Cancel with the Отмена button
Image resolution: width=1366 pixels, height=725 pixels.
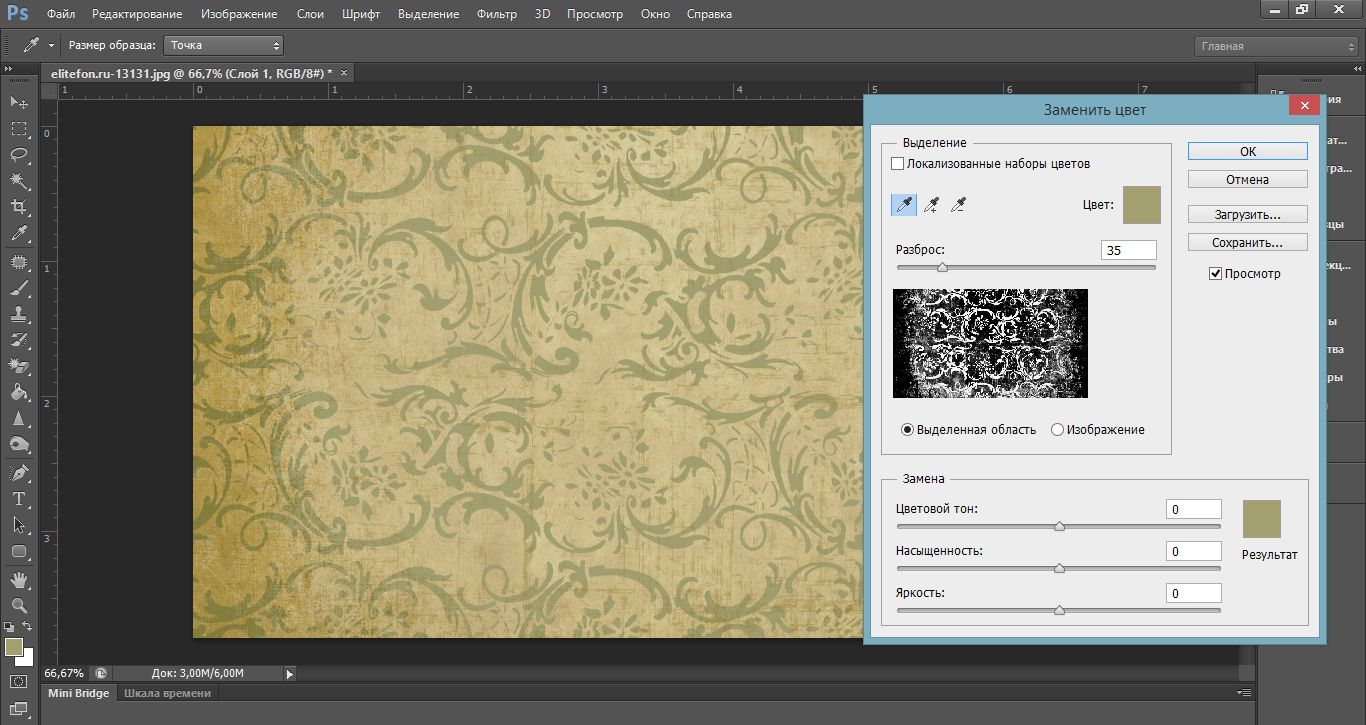tap(1248, 179)
